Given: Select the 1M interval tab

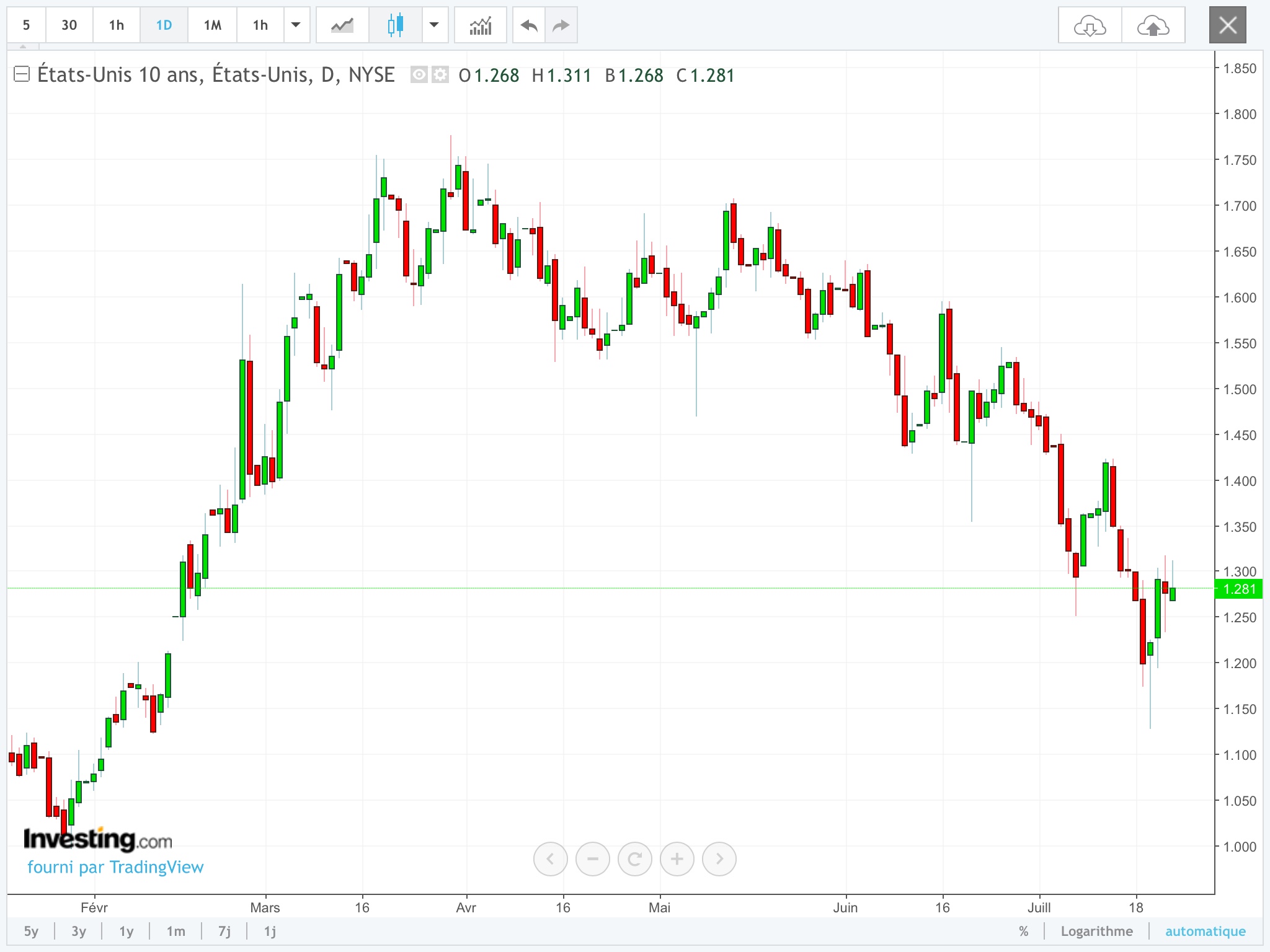Looking at the screenshot, I should (x=212, y=25).
